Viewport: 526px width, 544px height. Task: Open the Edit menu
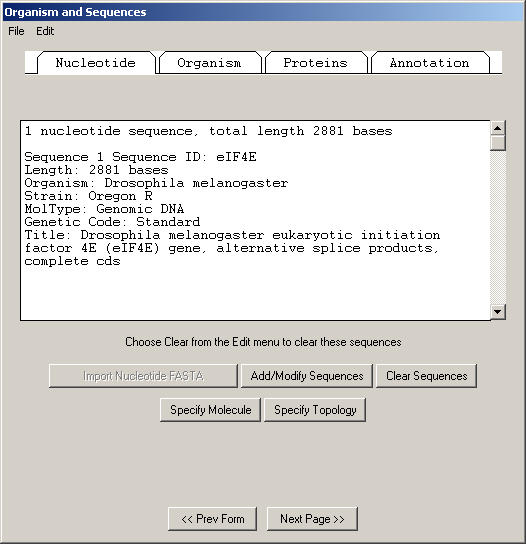coord(45,31)
